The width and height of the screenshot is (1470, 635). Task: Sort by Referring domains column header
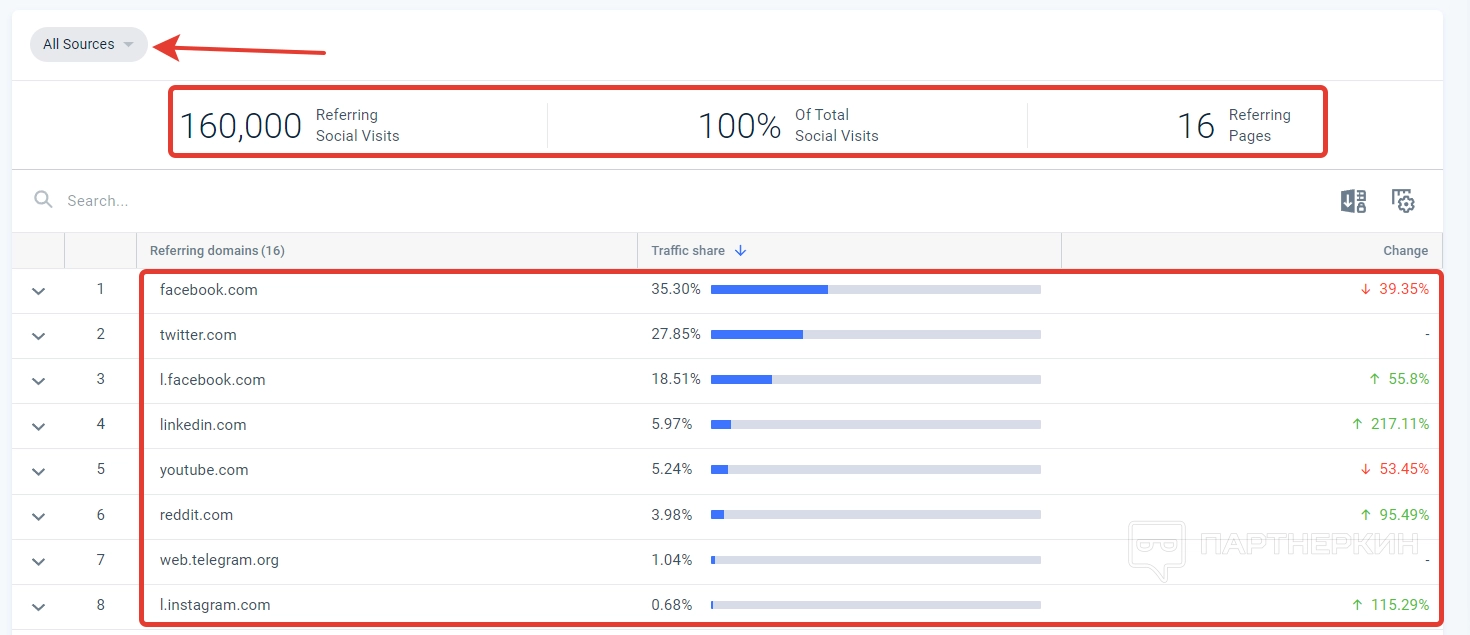[x=217, y=251]
